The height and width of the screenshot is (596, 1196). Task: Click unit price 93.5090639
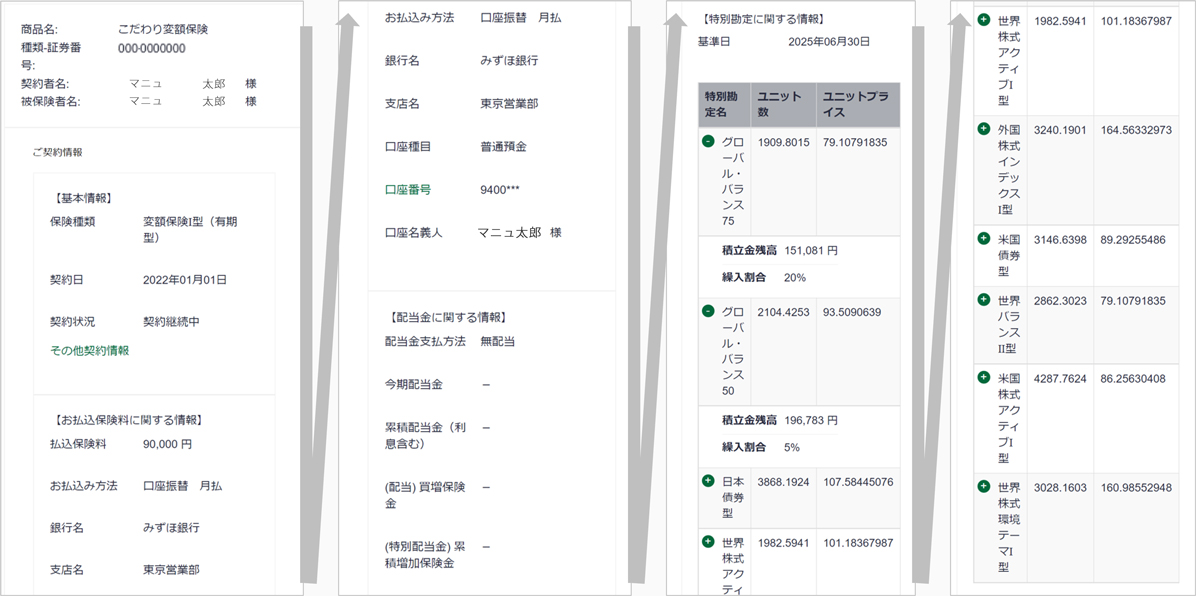pos(853,311)
